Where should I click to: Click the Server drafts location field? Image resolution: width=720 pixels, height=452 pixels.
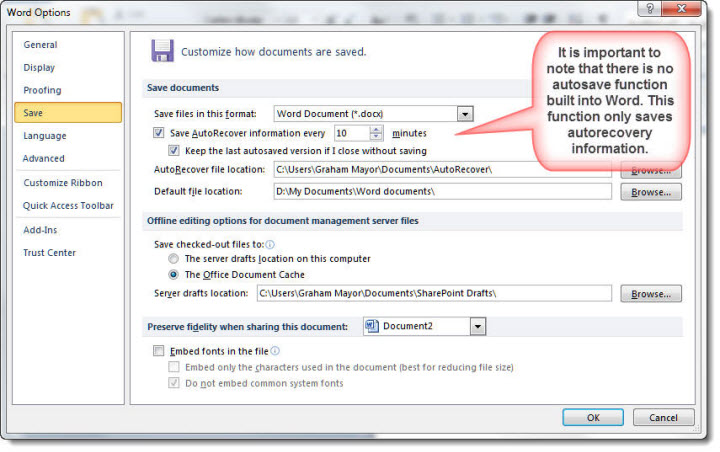(x=434, y=293)
